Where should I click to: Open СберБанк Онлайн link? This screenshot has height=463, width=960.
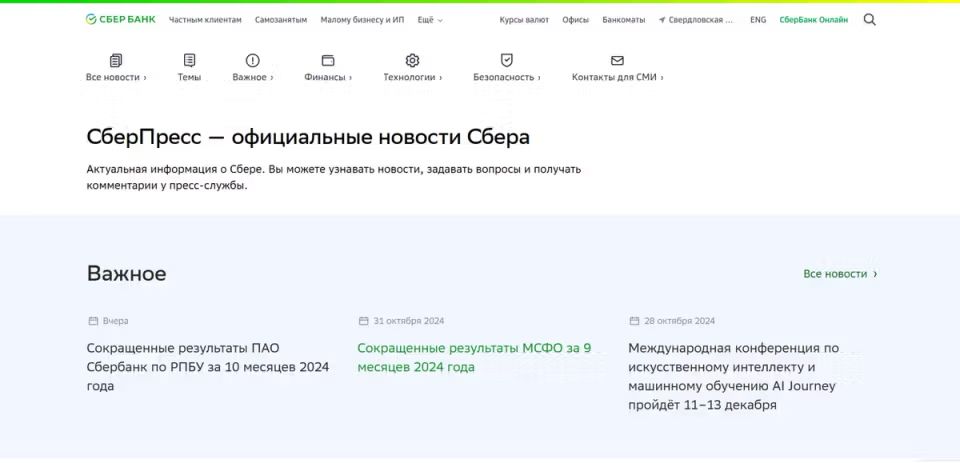813,20
